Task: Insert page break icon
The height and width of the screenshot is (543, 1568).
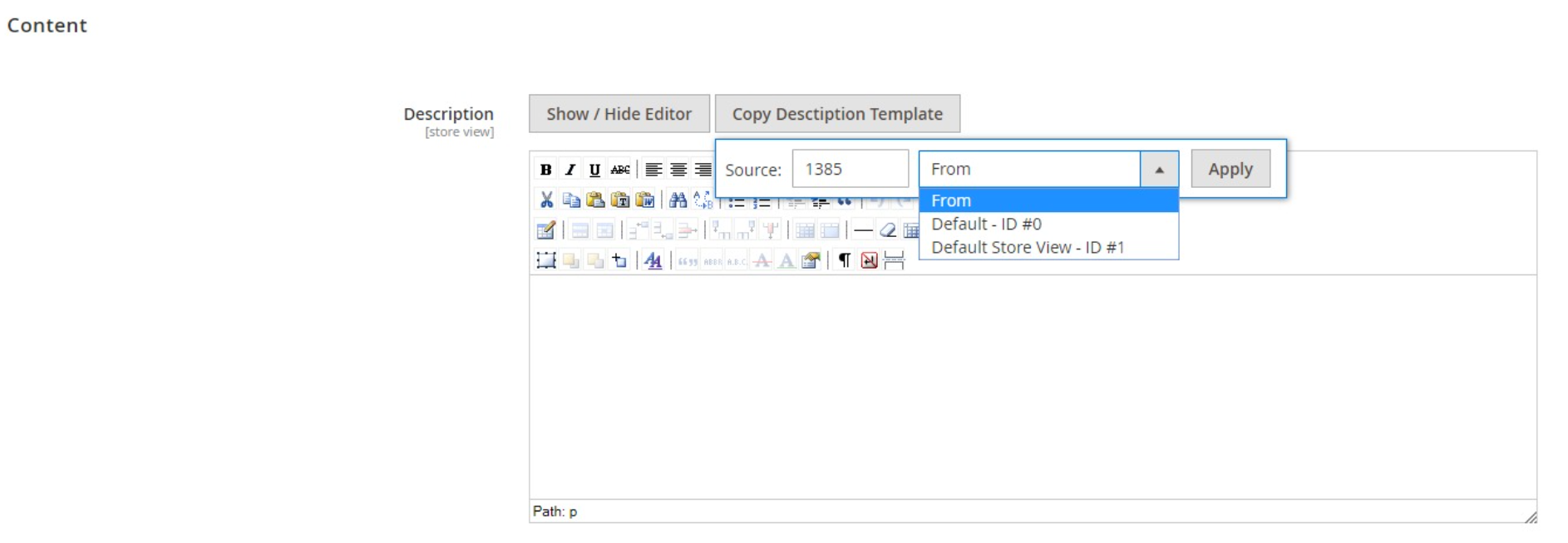Action: point(895,260)
